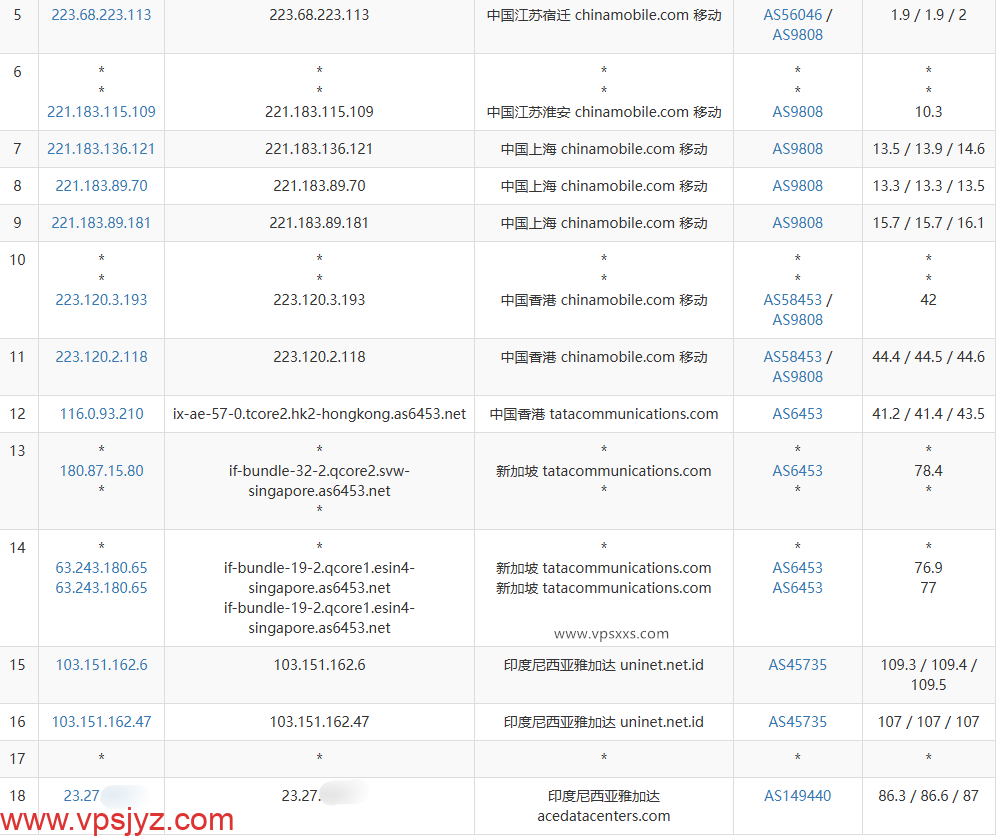Select latency value 78.4 in hop 13

pos(928,471)
